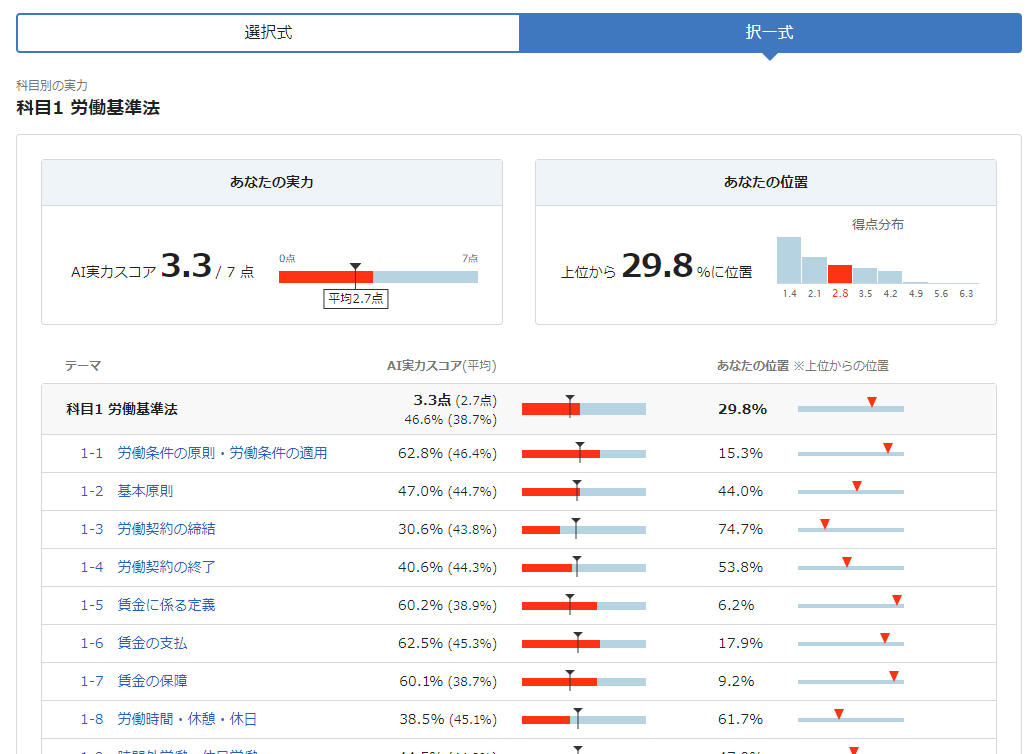The height and width of the screenshot is (754, 1035).
Task: Click the 62.8% (46.4%) score text
Action: 448,454
